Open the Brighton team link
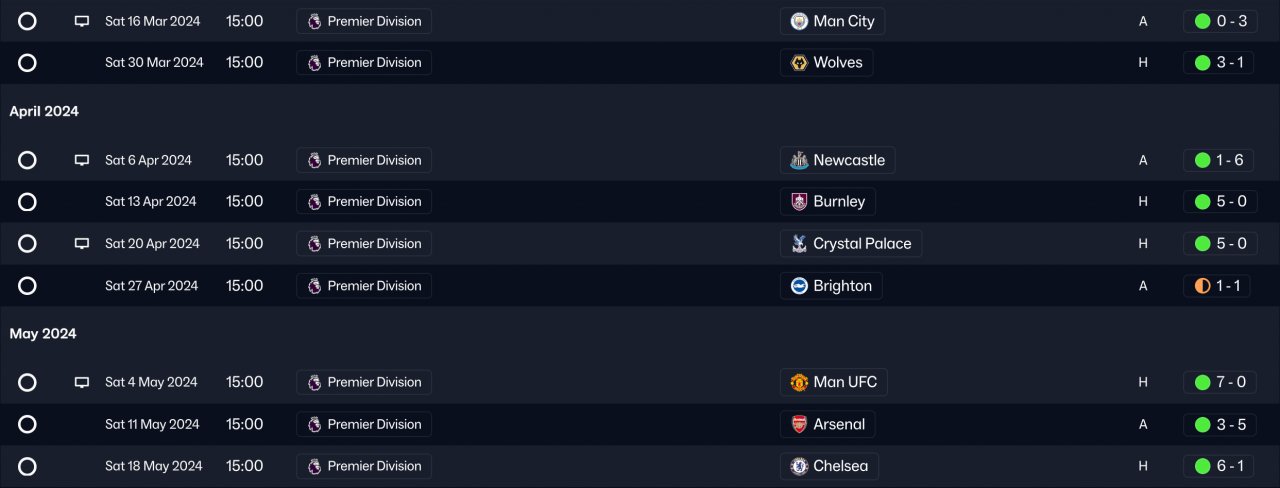Viewport: 1280px width, 488px height. 842,286
